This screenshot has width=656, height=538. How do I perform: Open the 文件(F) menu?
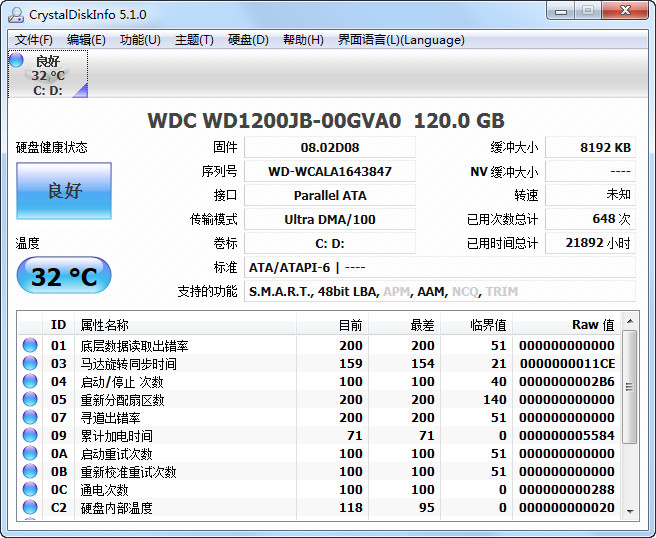click(33, 40)
